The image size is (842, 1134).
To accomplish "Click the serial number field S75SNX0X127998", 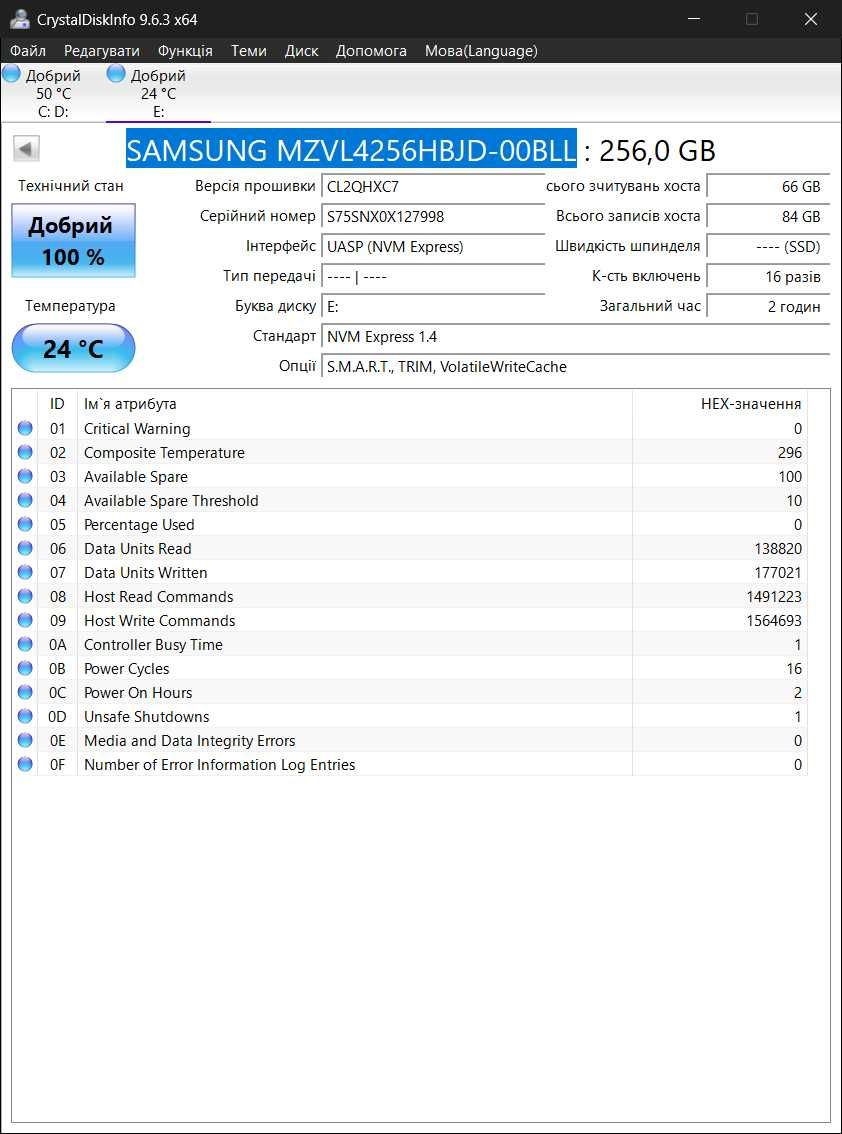I will point(433,216).
